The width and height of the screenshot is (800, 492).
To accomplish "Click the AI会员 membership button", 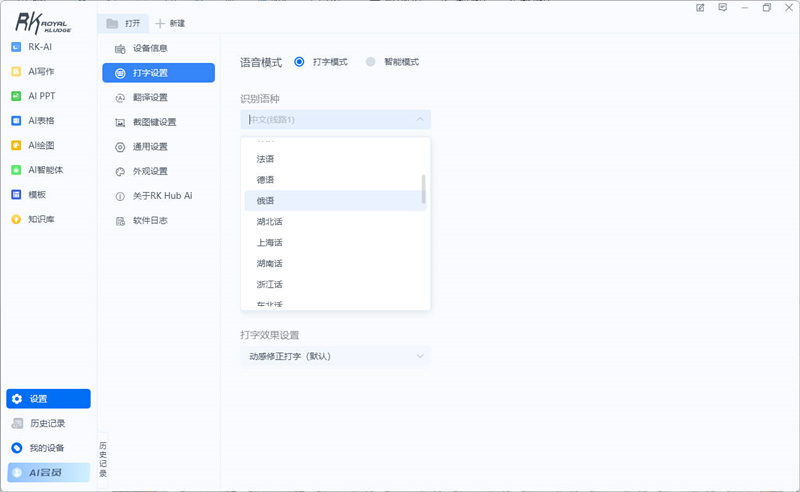I will click(48, 472).
